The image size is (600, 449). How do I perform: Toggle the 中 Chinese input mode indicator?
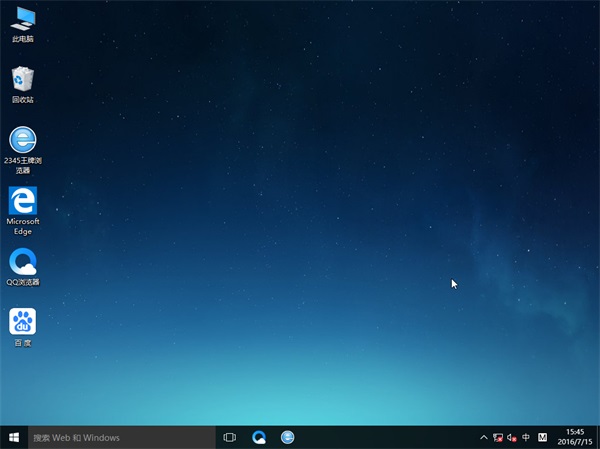pos(526,437)
